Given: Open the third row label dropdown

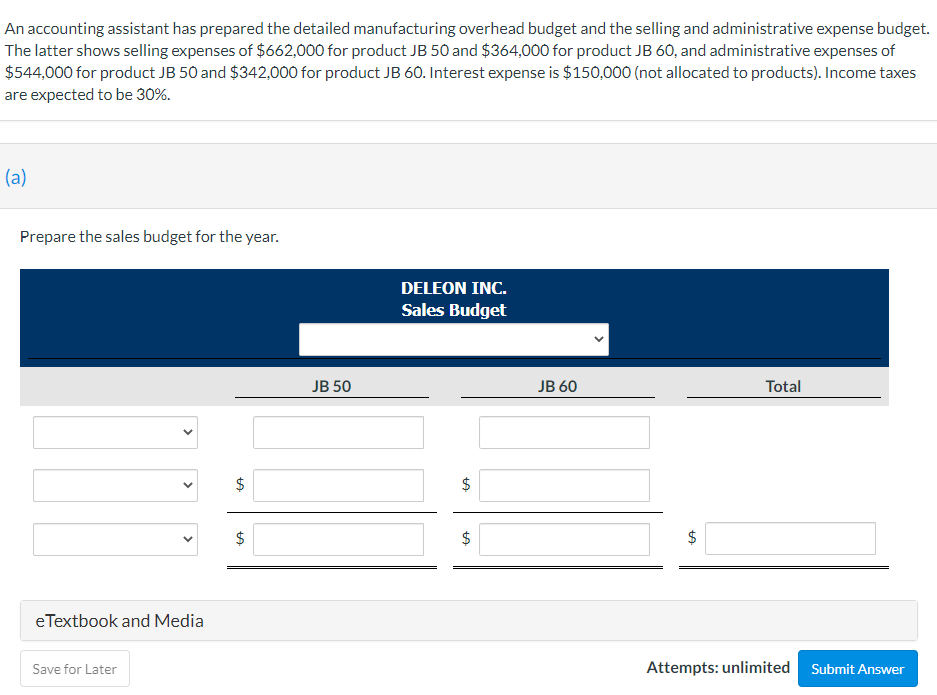Looking at the screenshot, I should (x=115, y=538).
